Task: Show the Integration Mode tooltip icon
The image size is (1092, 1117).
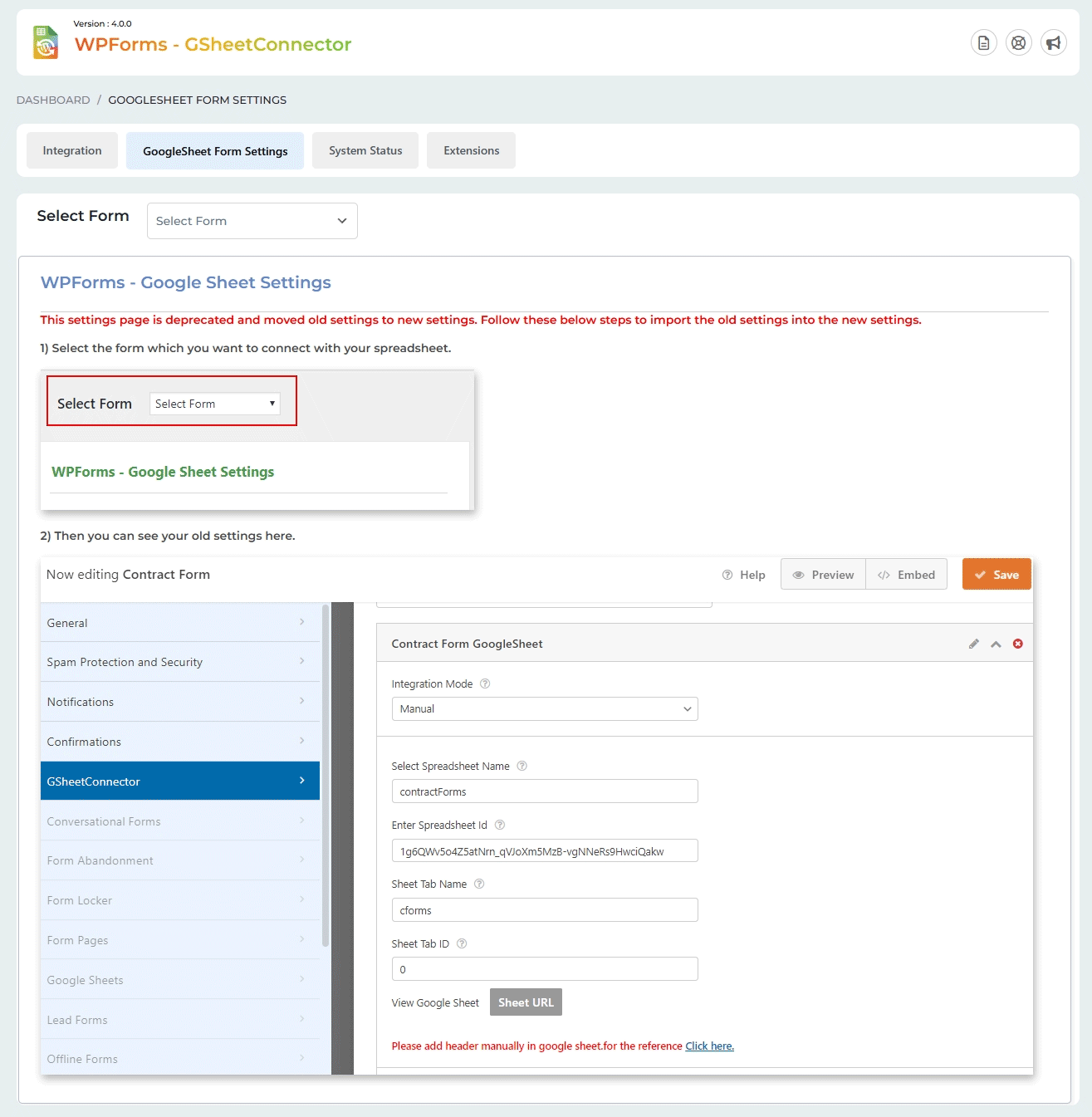Action: tap(484, 683)
